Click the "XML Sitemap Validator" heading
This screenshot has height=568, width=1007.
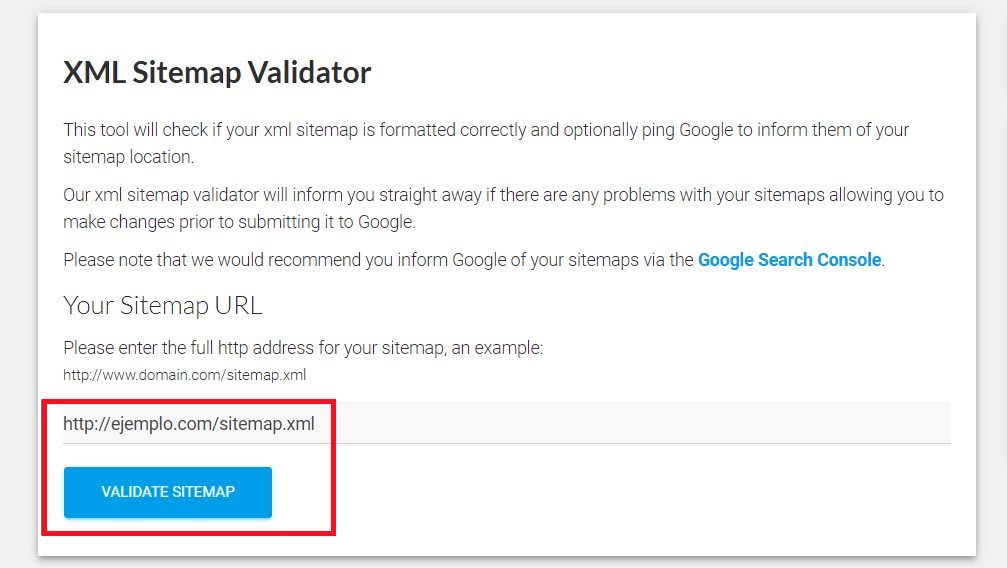click(217, 73)
